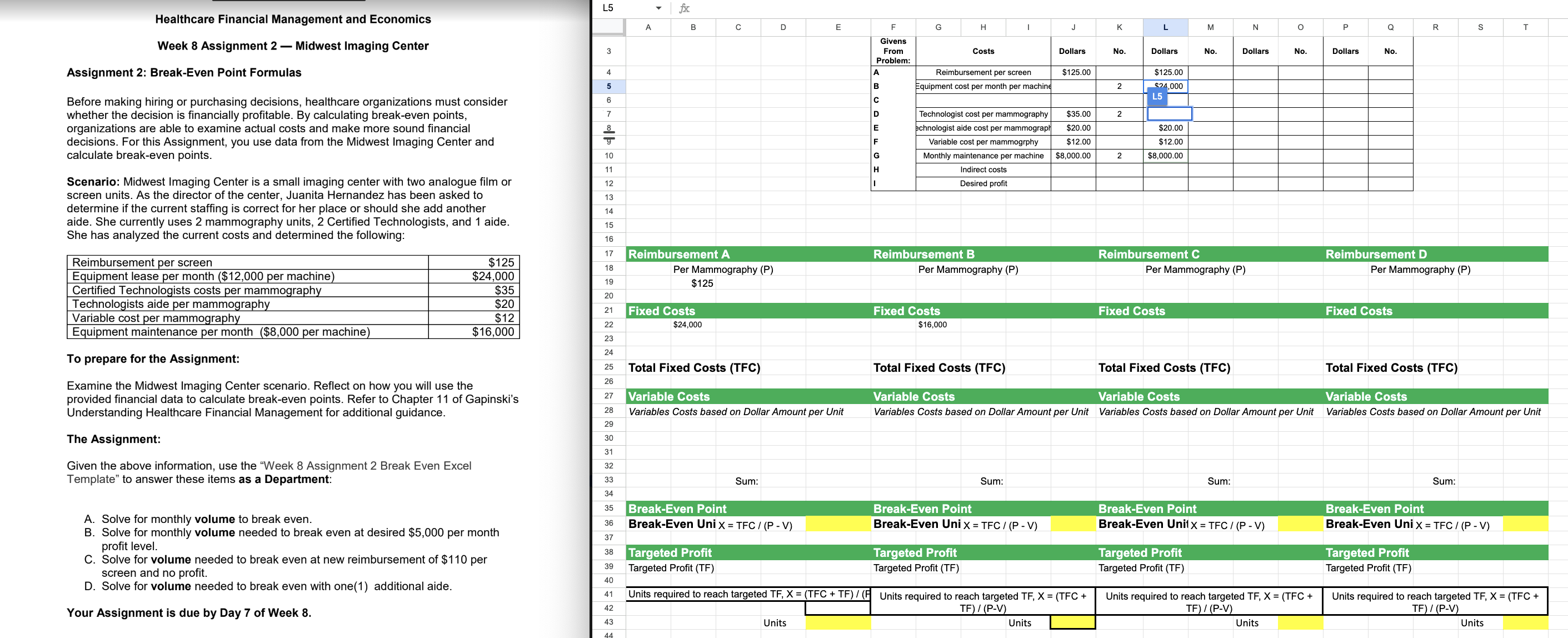The image size is (1568, 638).
Task: Click the $125 cell under Reimbursement A
Action: [702, 283]
